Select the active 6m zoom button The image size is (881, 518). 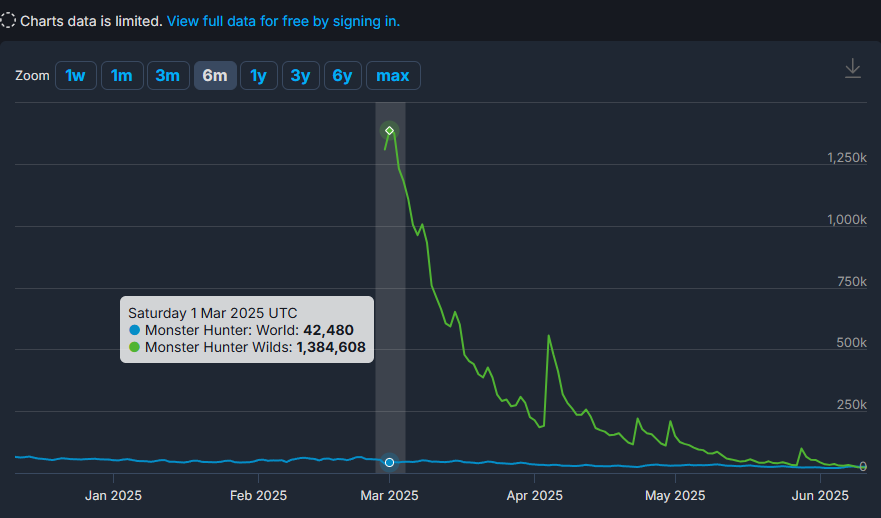click(x=215, y=76)
